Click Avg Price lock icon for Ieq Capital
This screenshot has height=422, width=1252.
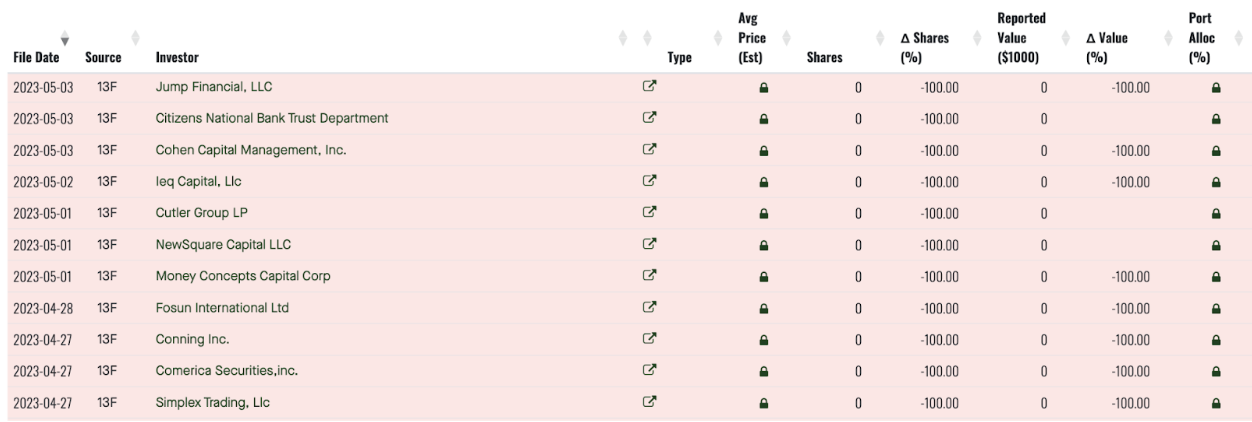tap(764, 182)
